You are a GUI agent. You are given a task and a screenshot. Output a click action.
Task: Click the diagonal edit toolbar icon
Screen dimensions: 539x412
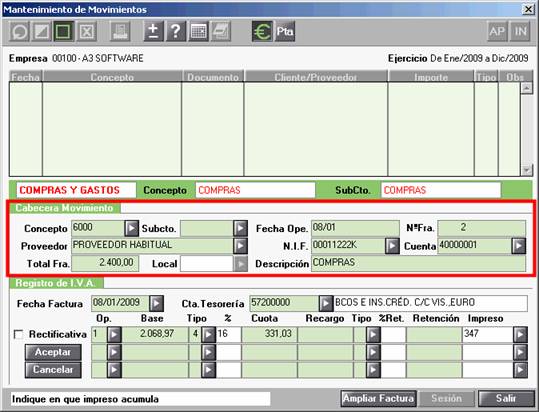coord(41,32)
